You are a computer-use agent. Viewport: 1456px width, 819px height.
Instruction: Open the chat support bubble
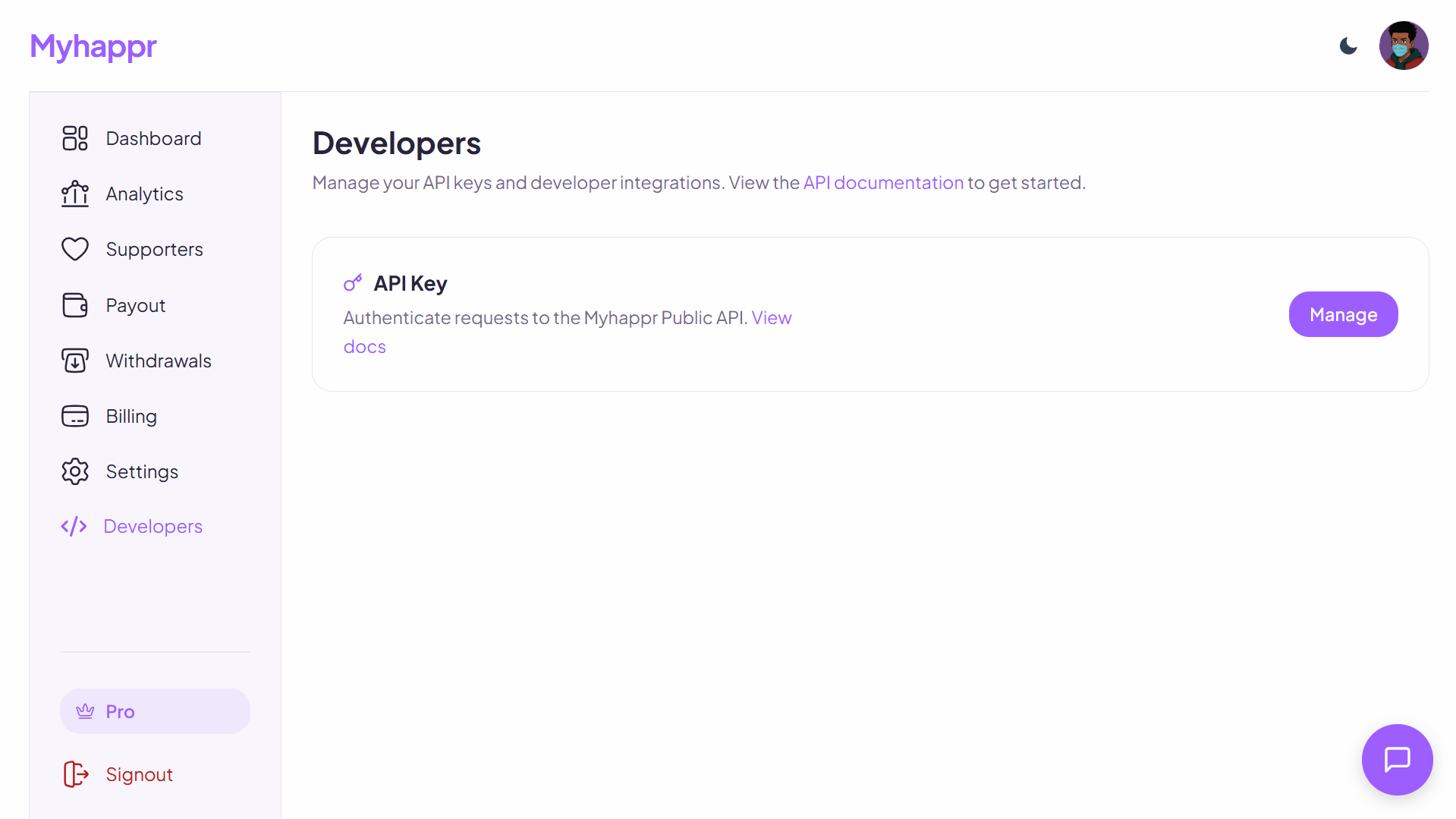click(x=1397, y=759)
